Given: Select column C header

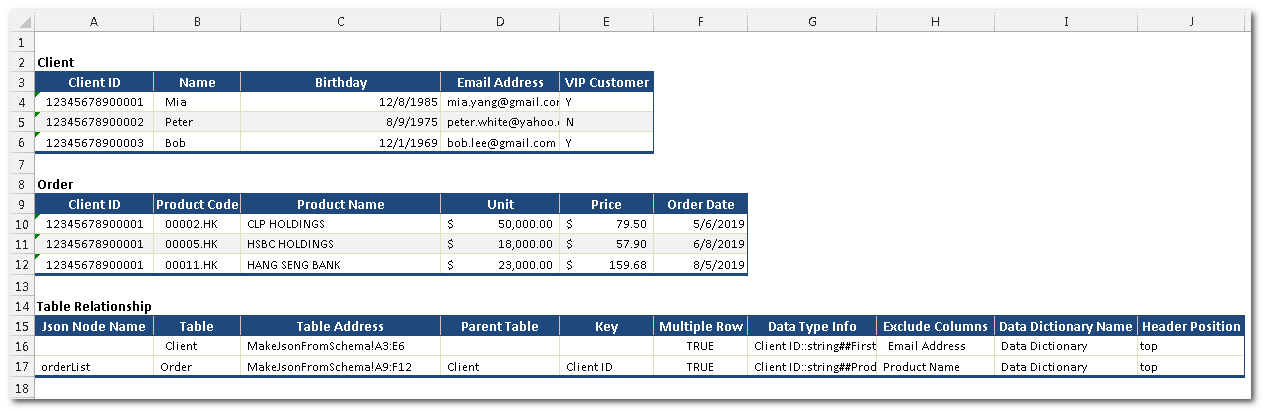Looking at the screenshot, I should pos(340,20).
